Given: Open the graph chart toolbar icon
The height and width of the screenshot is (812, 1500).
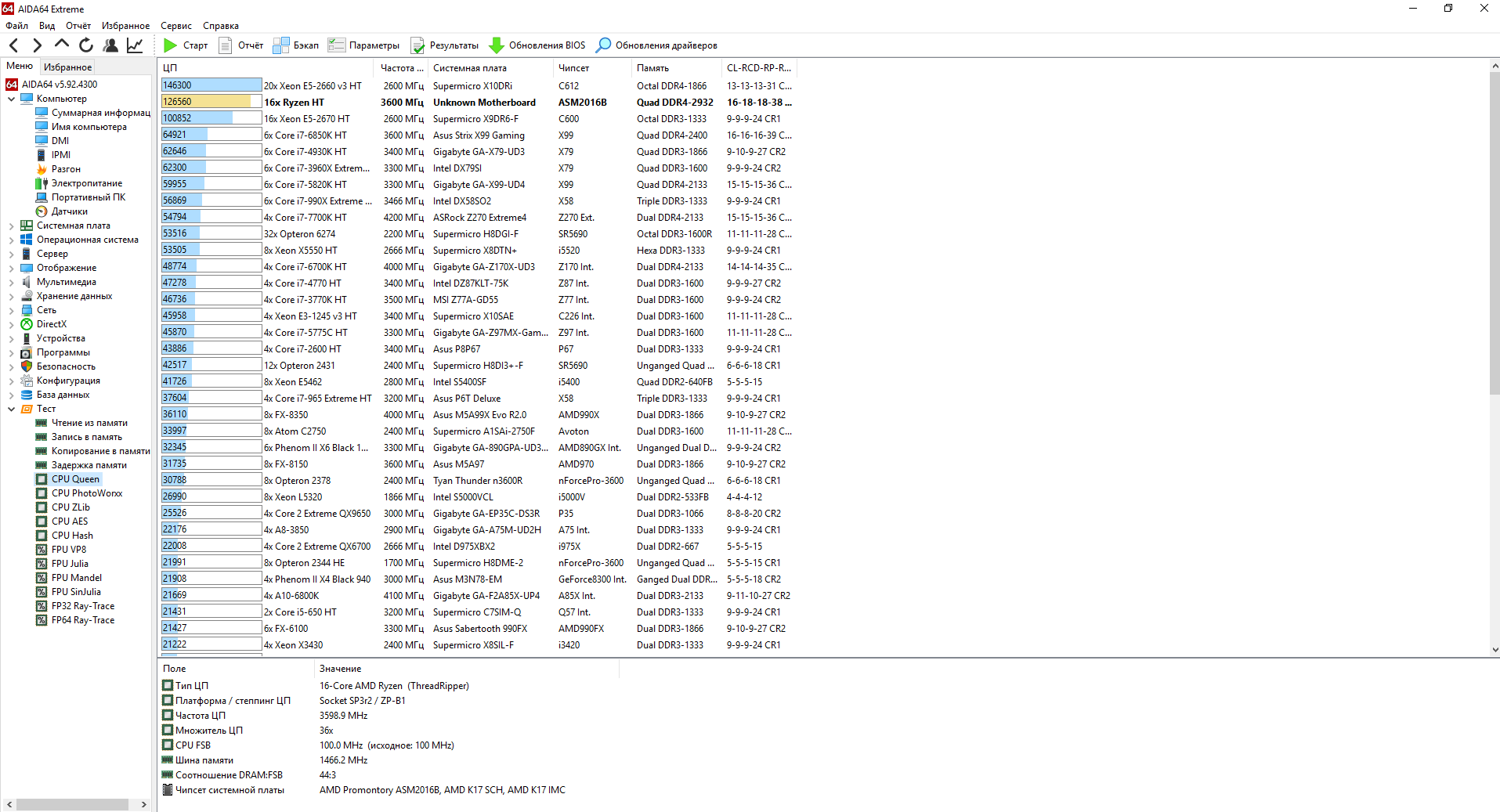Looking at the screenshot, I should pyautogui.click(x=135, y=45).
